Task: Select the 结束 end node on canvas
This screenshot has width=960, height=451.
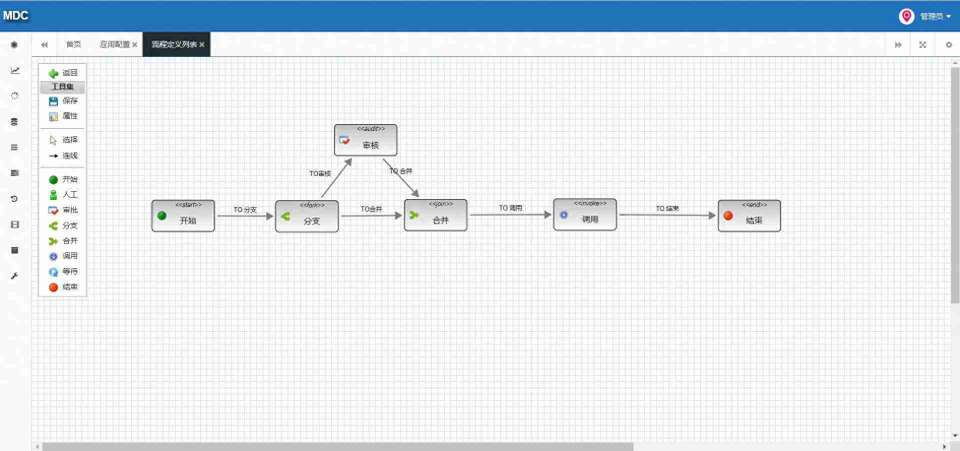Action: 749,216
